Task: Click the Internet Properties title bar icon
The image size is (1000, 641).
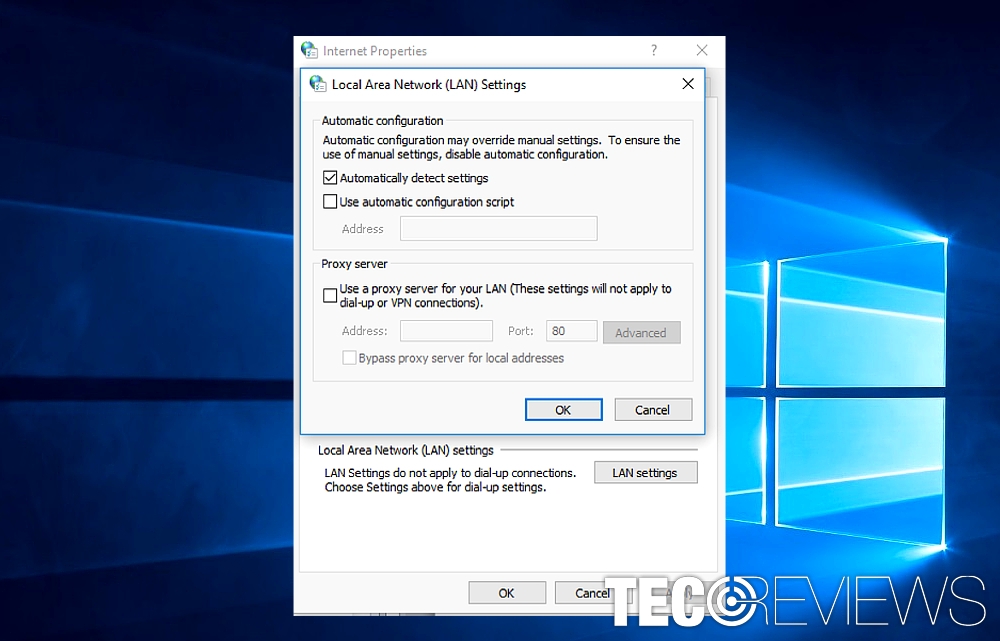Action: tap(309, 50)
